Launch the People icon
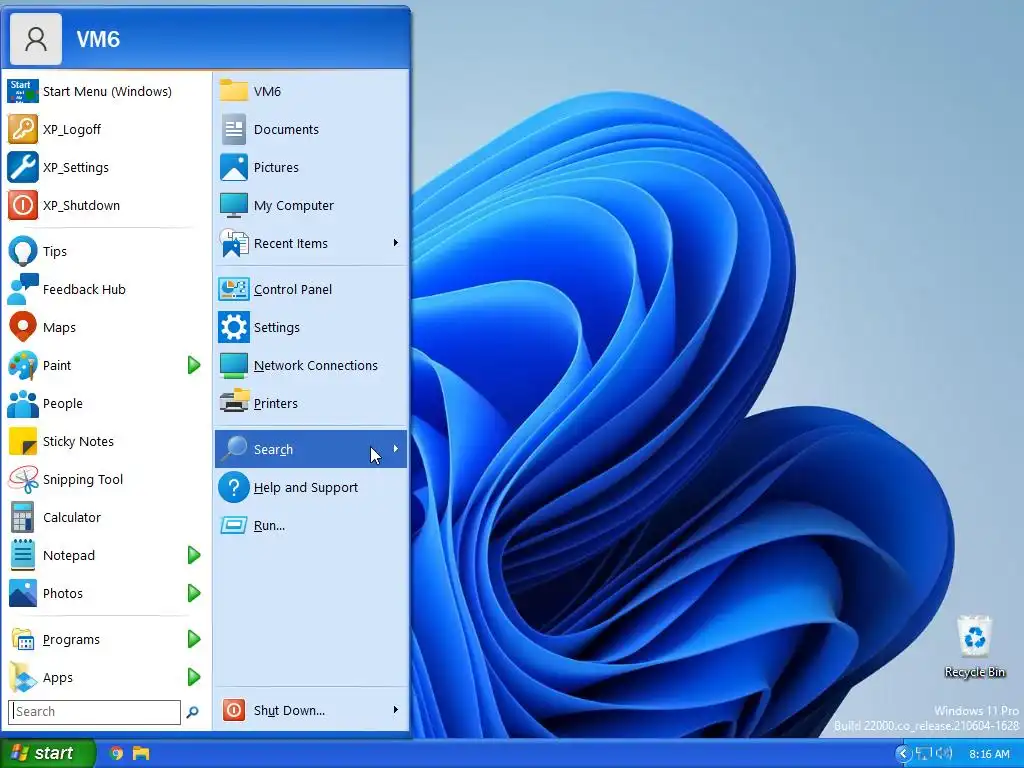 click(x=23, y=403)
